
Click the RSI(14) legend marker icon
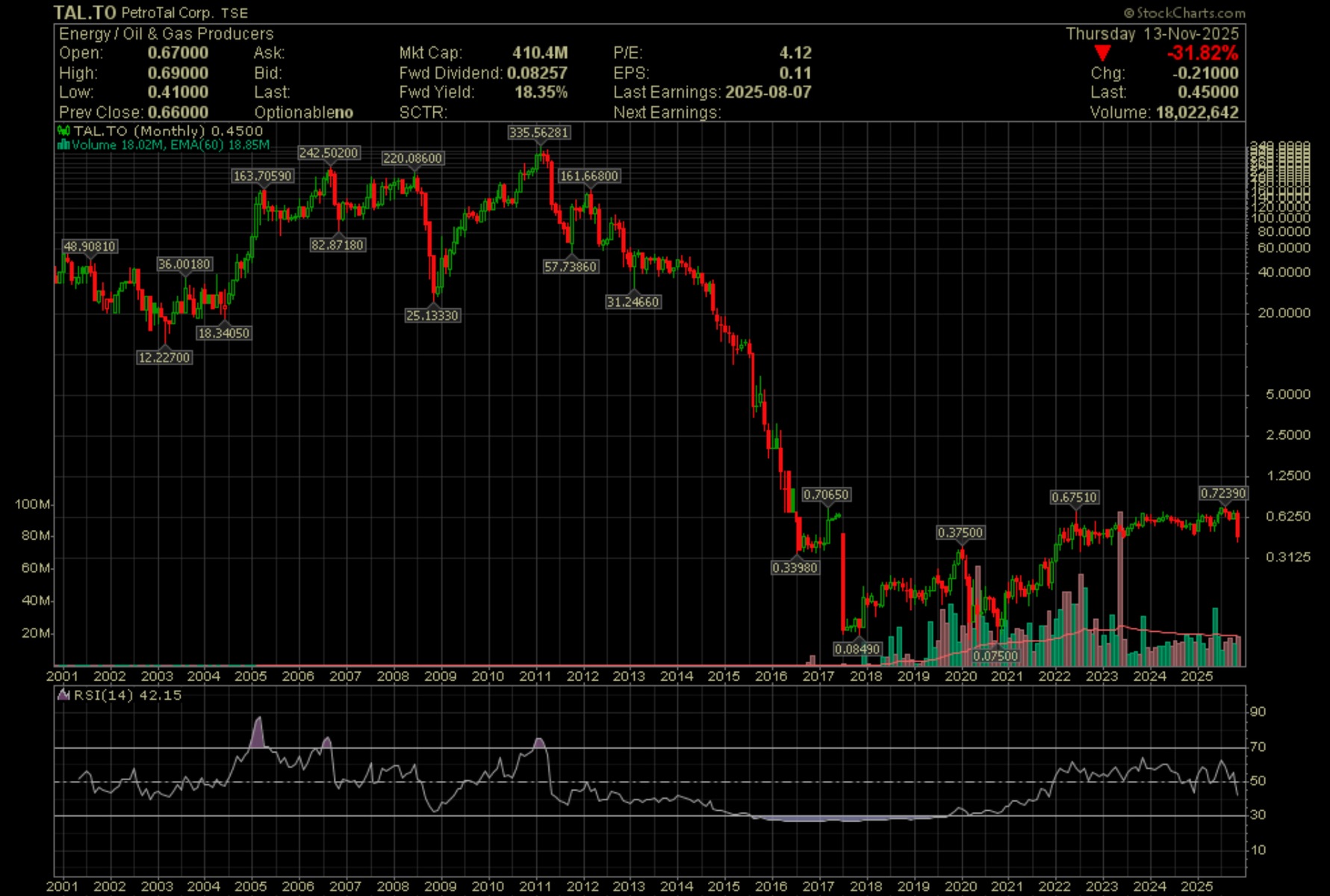[x=63, y=695]
